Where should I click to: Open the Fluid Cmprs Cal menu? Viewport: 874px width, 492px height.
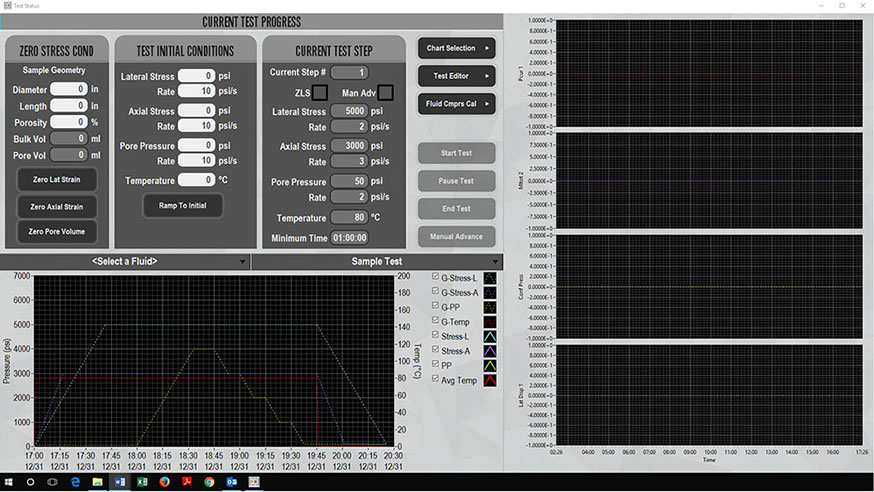tap(457, 103)
